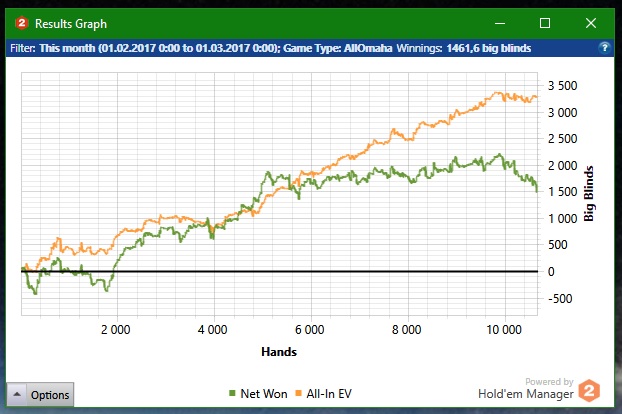The width and height of the screenshot is (622, 414).
Task: Click the 'Game Type: AllOmaha' filter text
Action: (338, 48)
